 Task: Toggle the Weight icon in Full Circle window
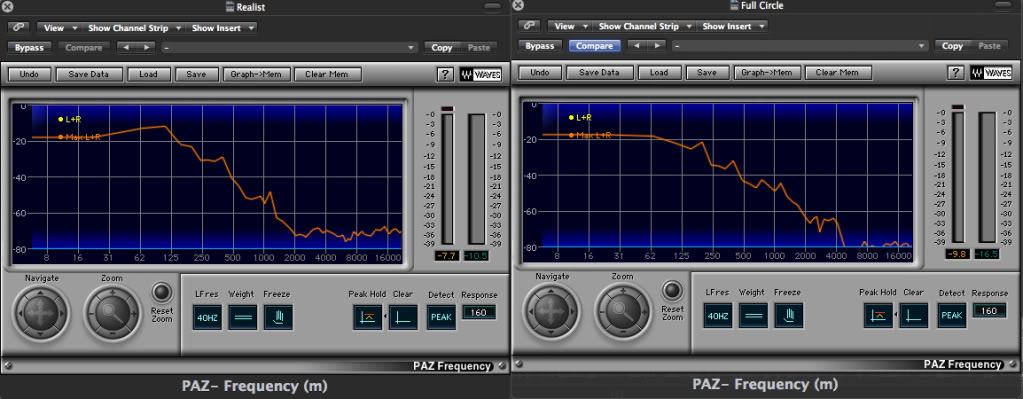pos(753,316)
